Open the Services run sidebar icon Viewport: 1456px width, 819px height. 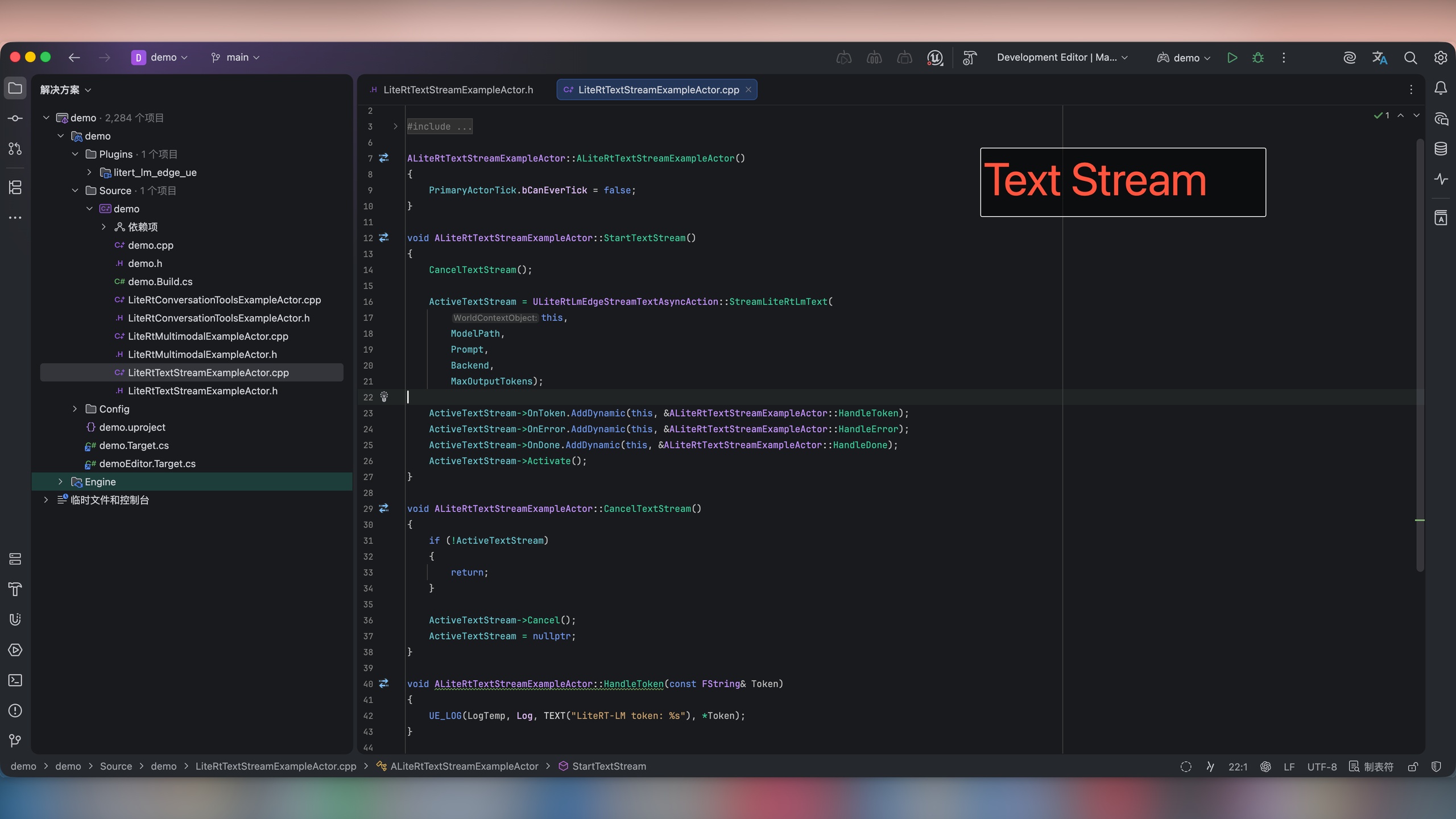point(15,650)
